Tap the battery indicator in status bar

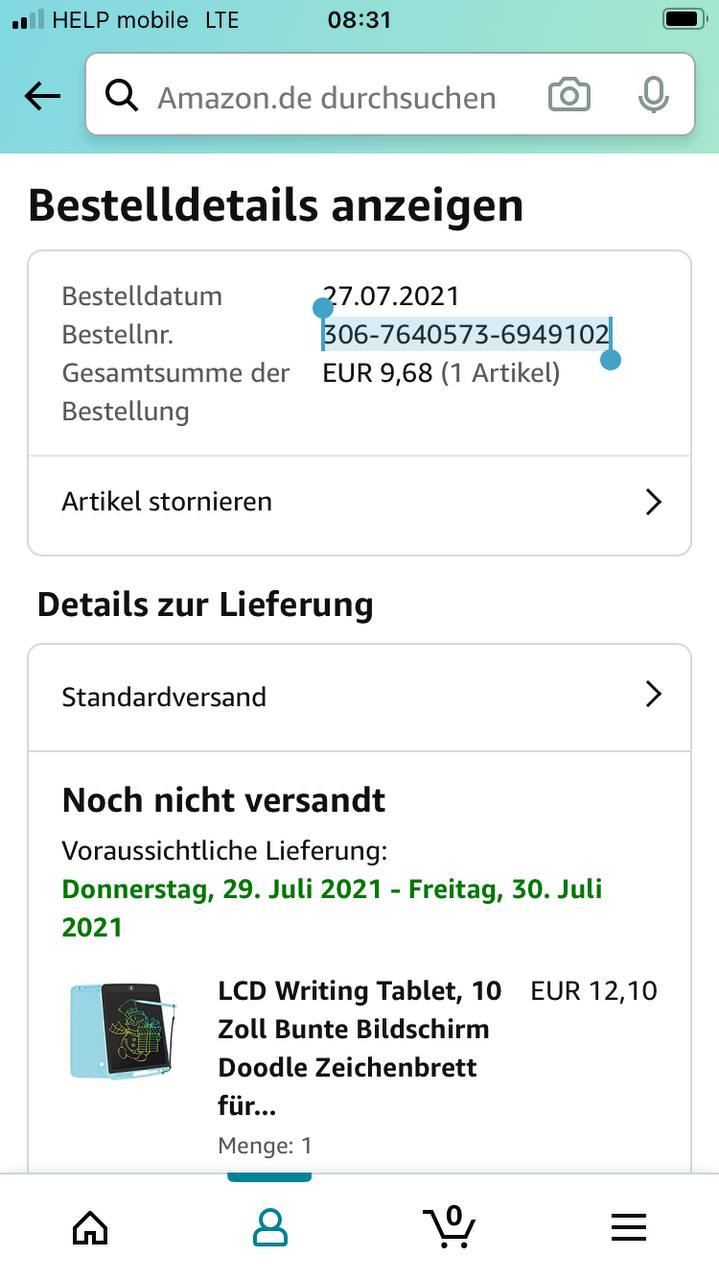[684, 20]
